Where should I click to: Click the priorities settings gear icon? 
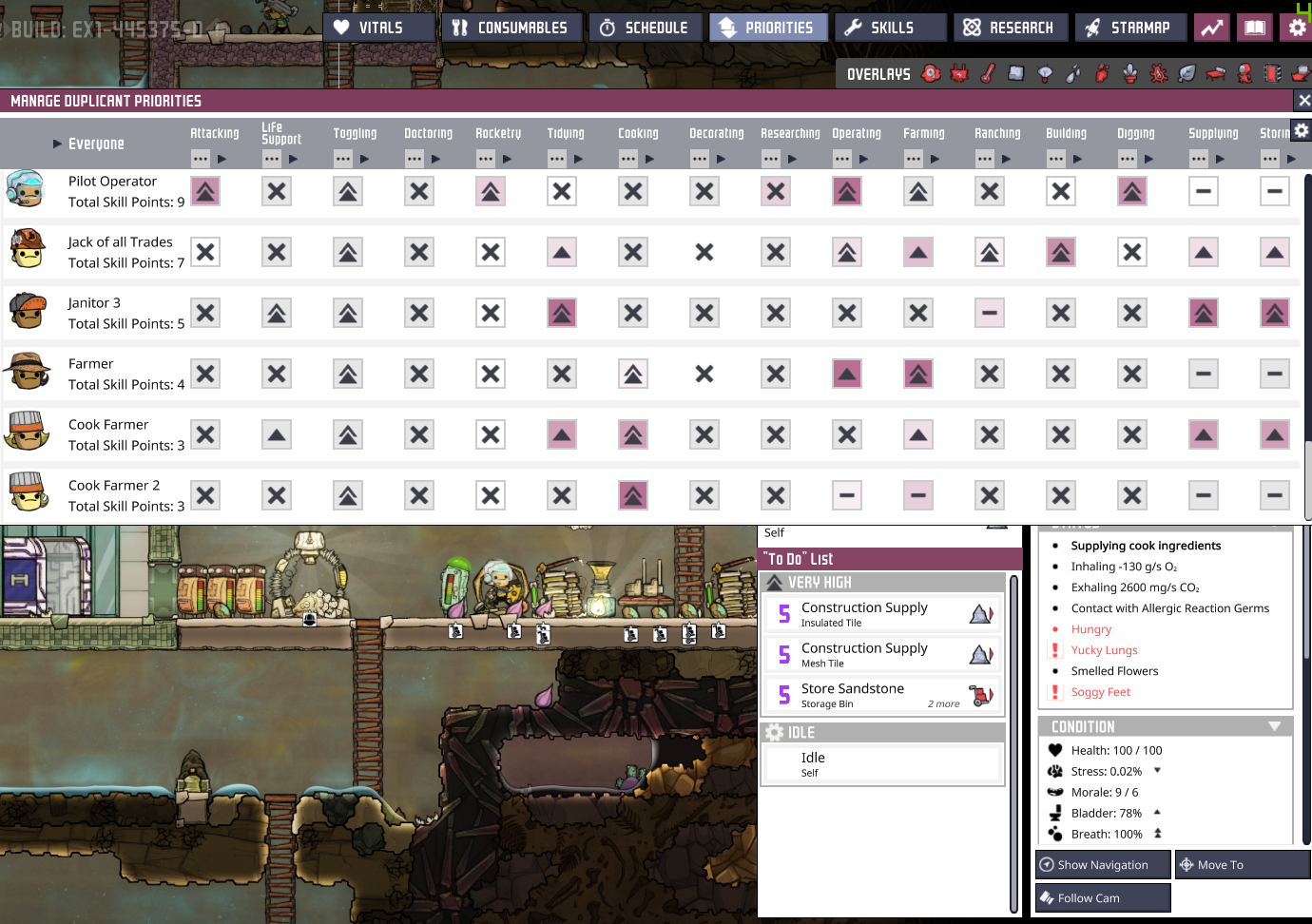(x=1301, y=131)
